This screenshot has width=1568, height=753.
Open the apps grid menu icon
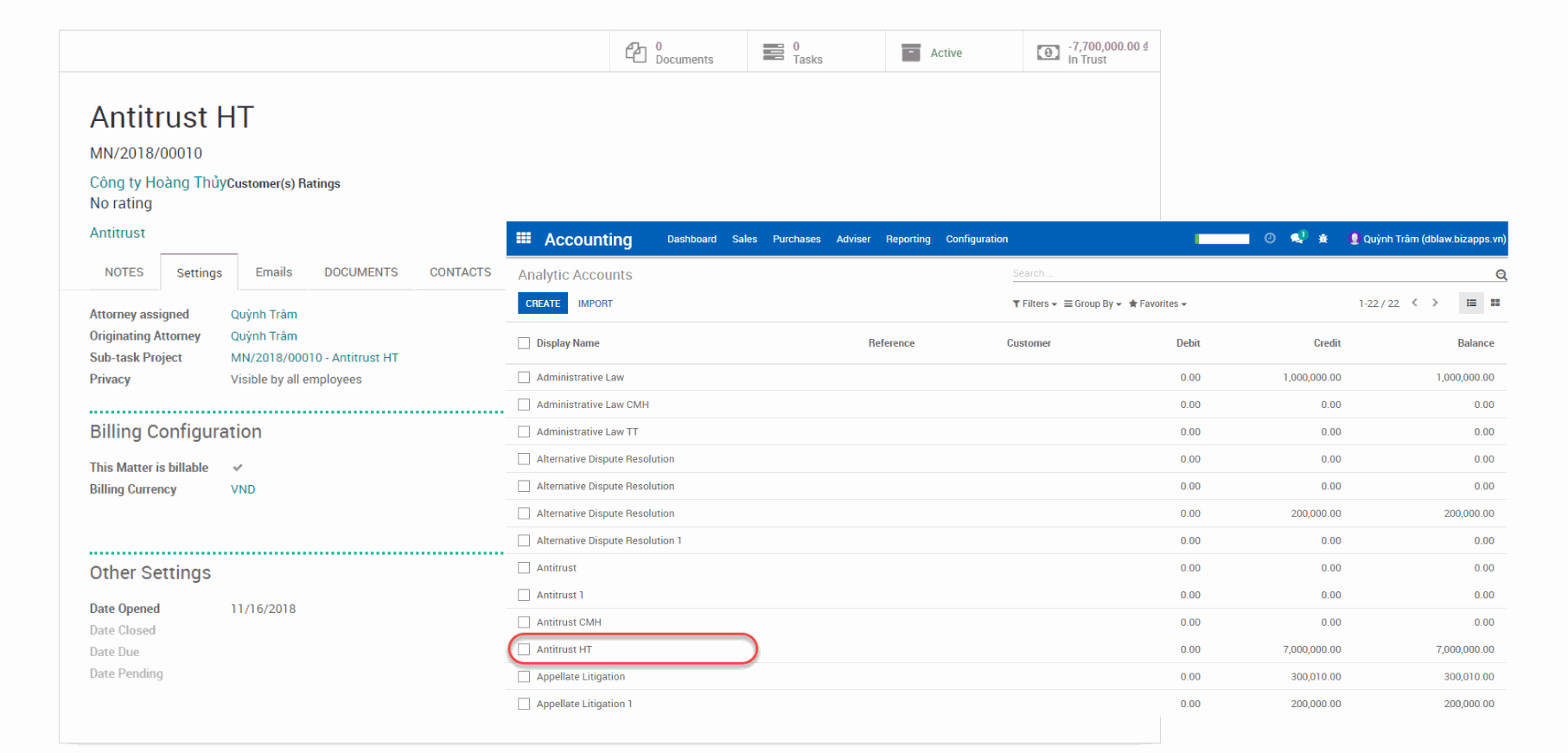click(524, 239)
